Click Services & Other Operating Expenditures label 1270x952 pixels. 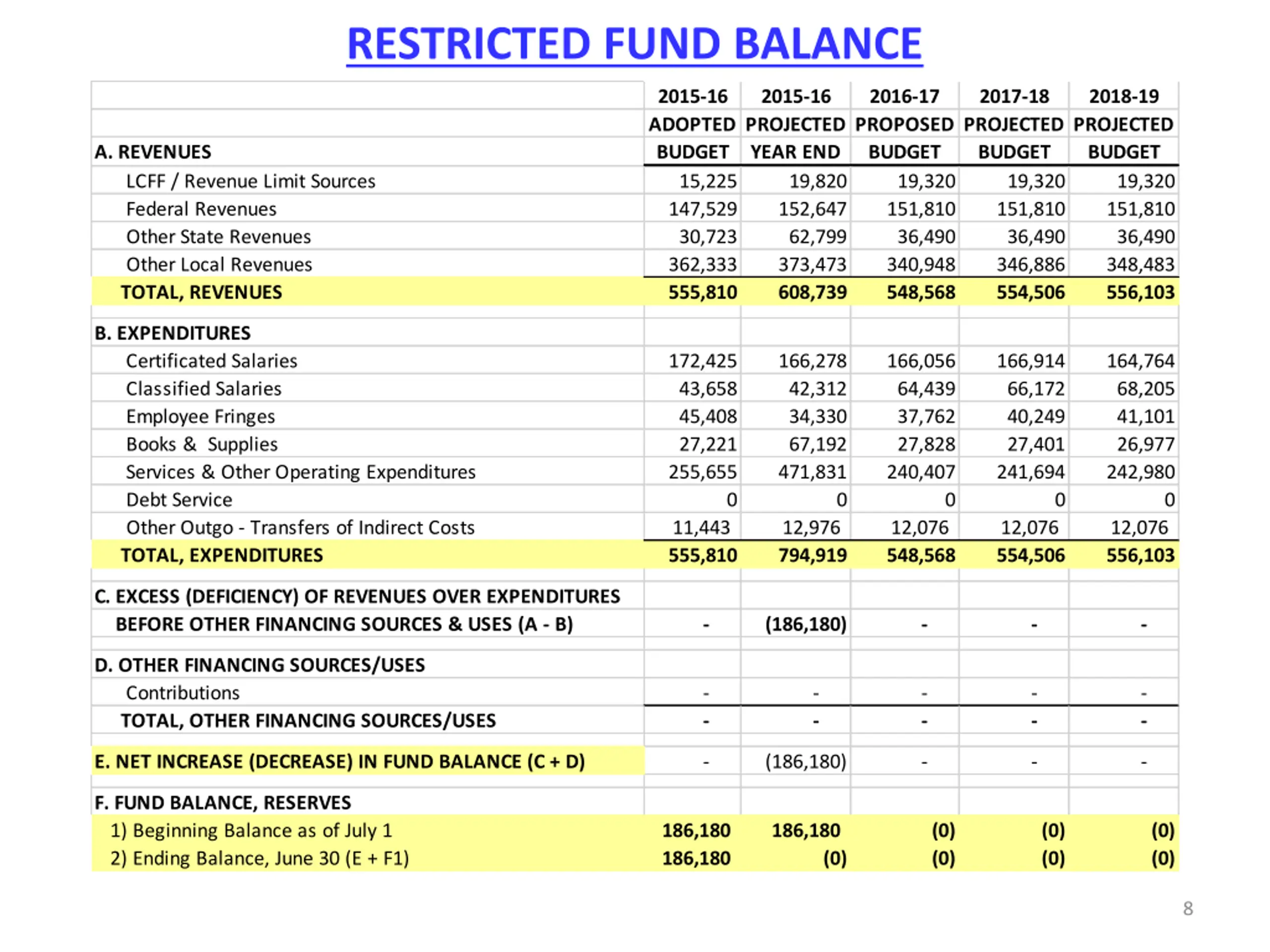(x=300, y=472)
